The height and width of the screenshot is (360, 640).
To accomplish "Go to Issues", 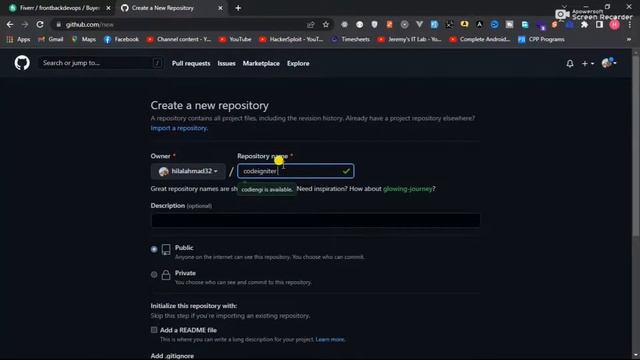I will point(226,63).
